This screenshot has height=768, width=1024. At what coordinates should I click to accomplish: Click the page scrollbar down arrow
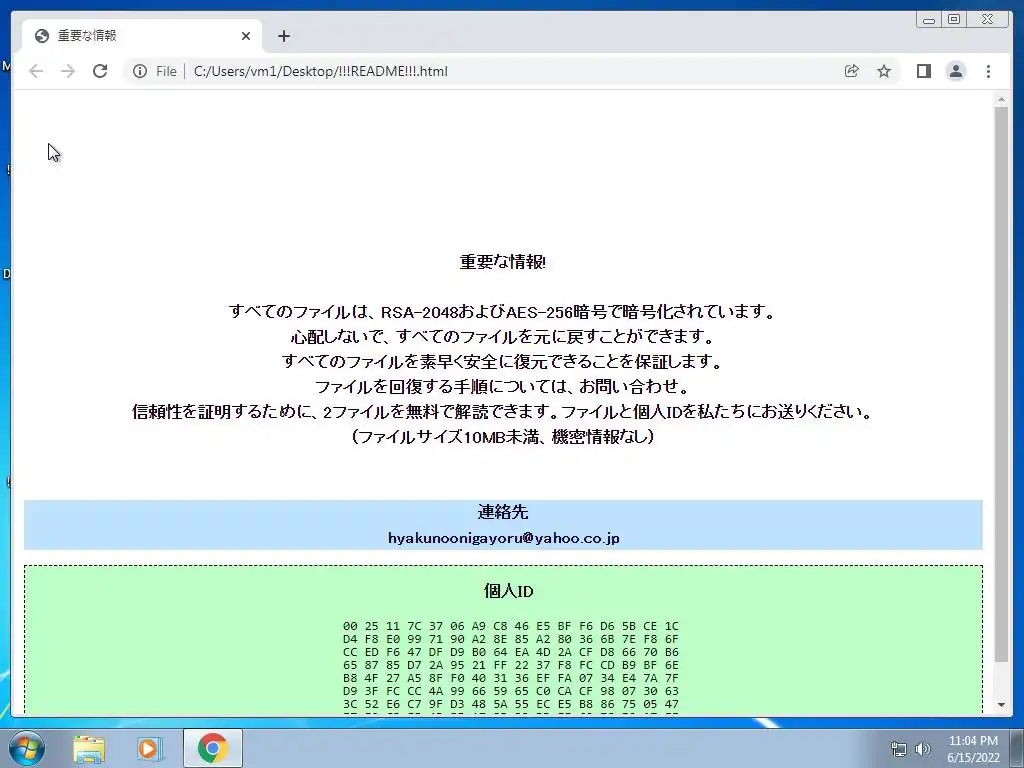[x=1001, y=705]
